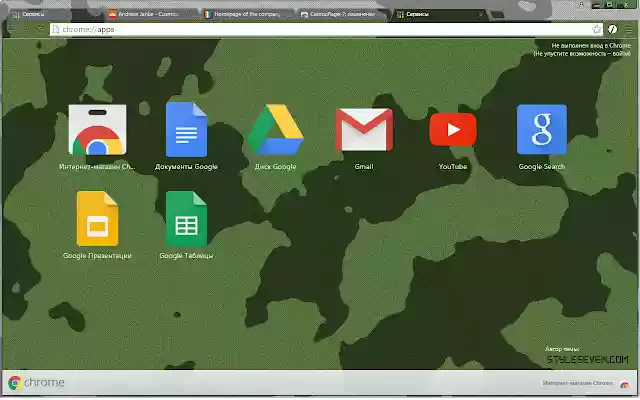Bookmark this page with the star icon
Viewport: 640px width, 400px height.
(x=596, y=29)
